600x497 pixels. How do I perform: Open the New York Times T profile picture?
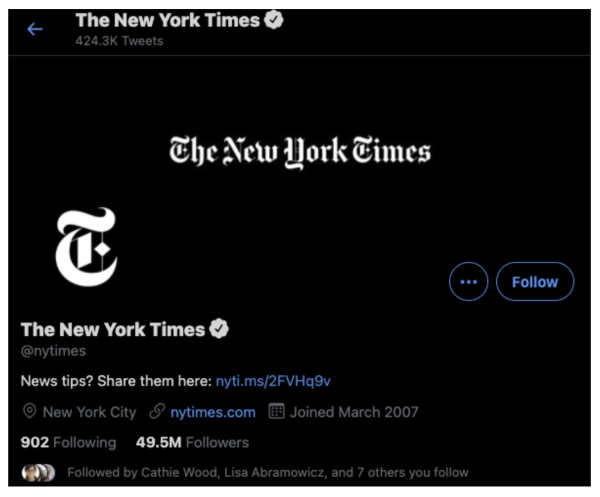pos(86,247)
